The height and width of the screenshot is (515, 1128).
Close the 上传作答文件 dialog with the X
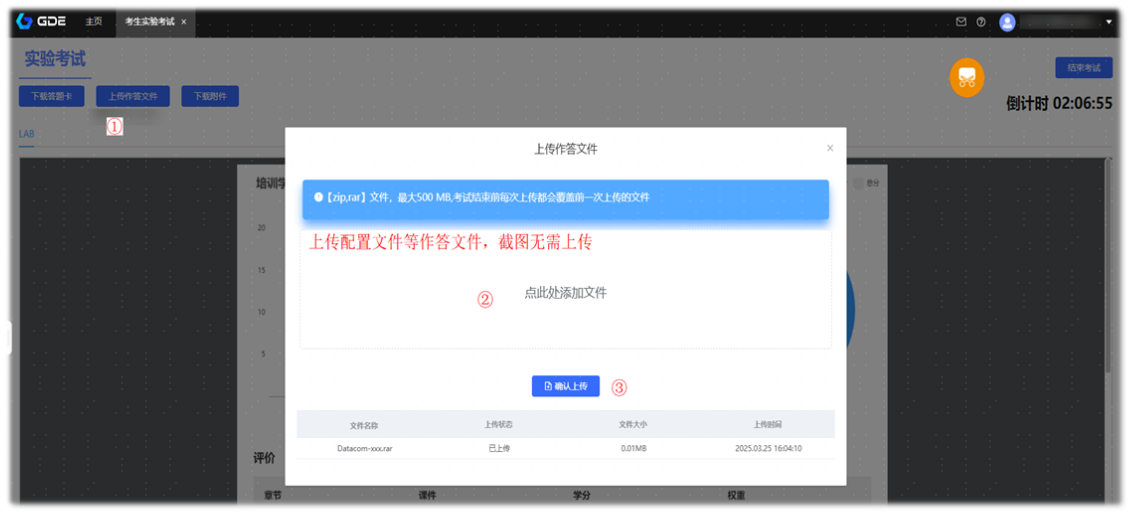pyautogui.click(x=829, y=148)
